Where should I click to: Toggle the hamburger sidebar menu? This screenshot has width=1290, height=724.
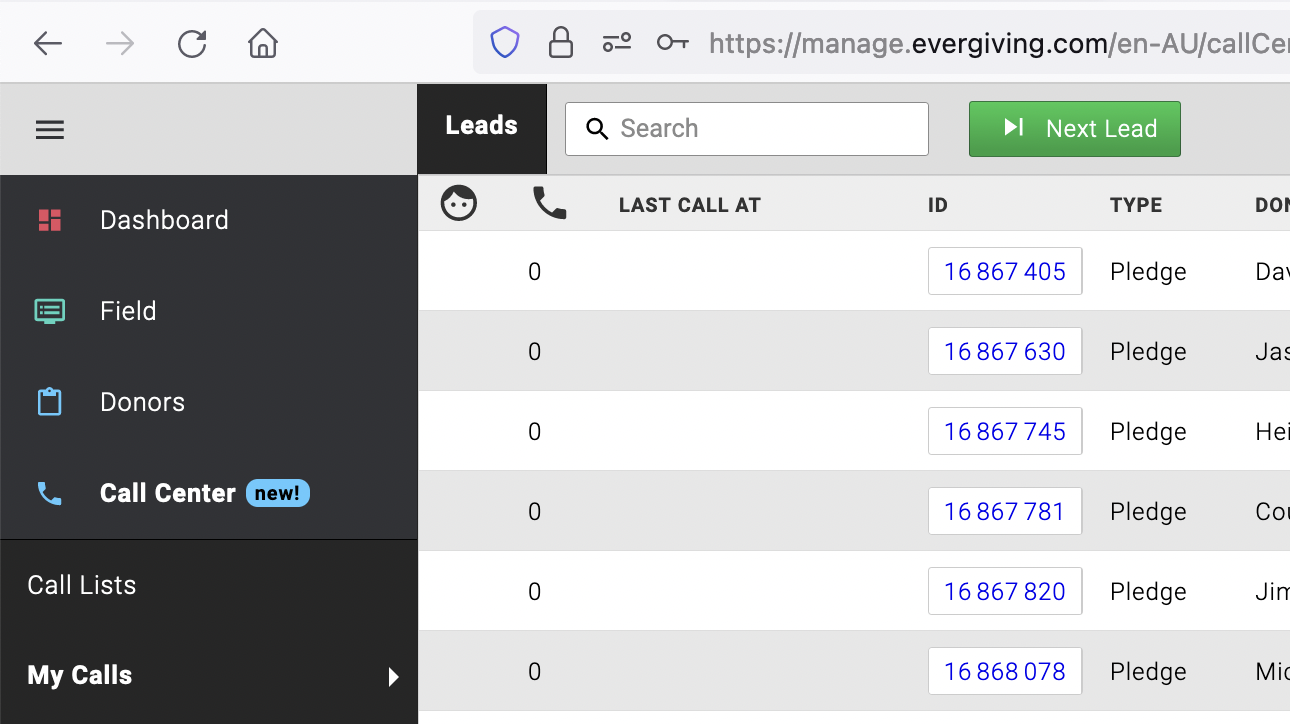50,130
